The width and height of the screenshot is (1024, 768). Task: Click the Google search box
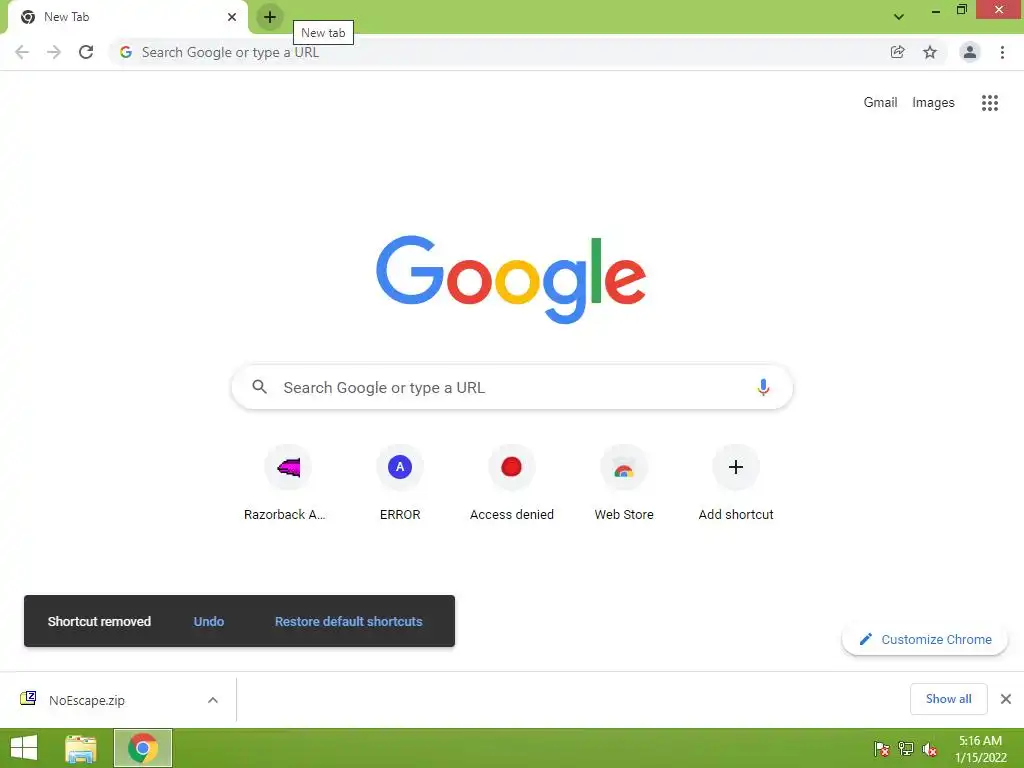[x=512, y=387]
